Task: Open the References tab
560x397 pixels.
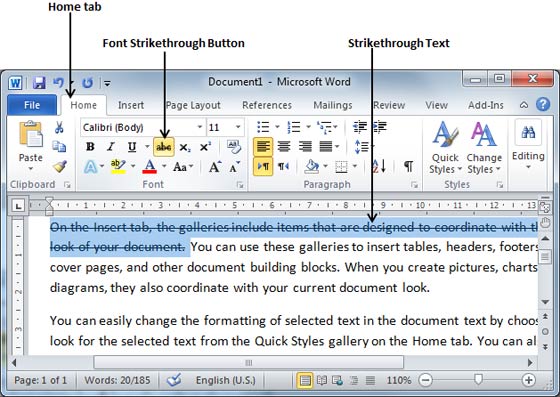Action: (x=267, y=105)
